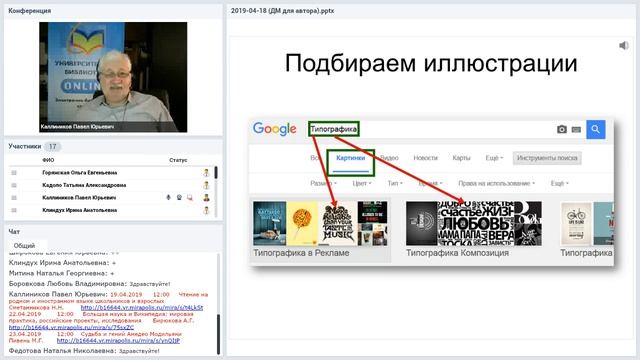Viewport: 640px width, 360px height.
Task: Click the avatar icon for Горянская Ольга Евгеньевна
Action: pos(206,173)
